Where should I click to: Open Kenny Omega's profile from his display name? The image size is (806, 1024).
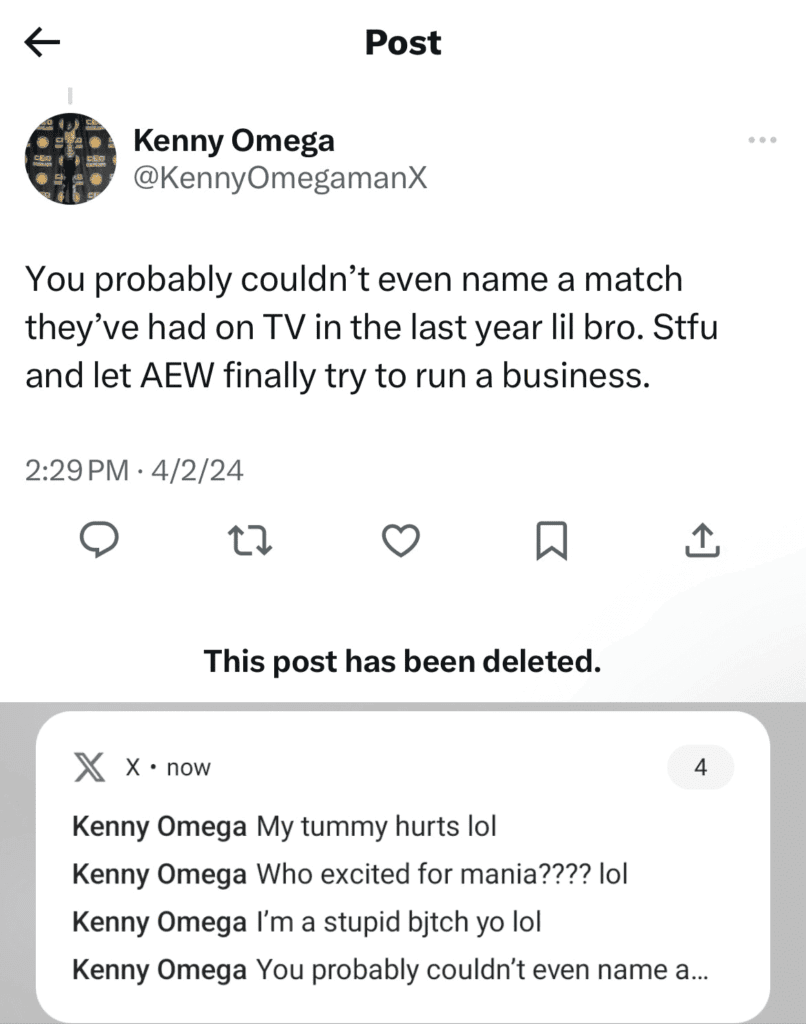tap(232, 141)
